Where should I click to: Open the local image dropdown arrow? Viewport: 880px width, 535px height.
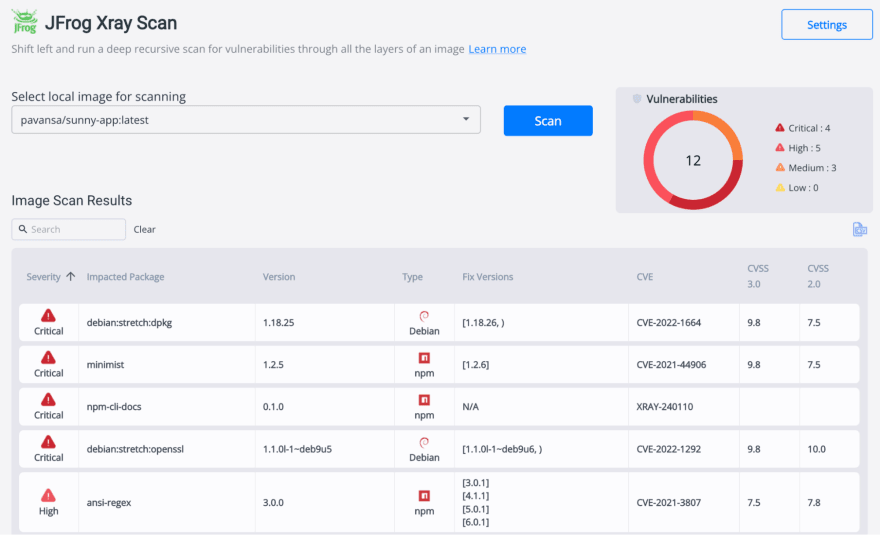[x=466, y=119]
